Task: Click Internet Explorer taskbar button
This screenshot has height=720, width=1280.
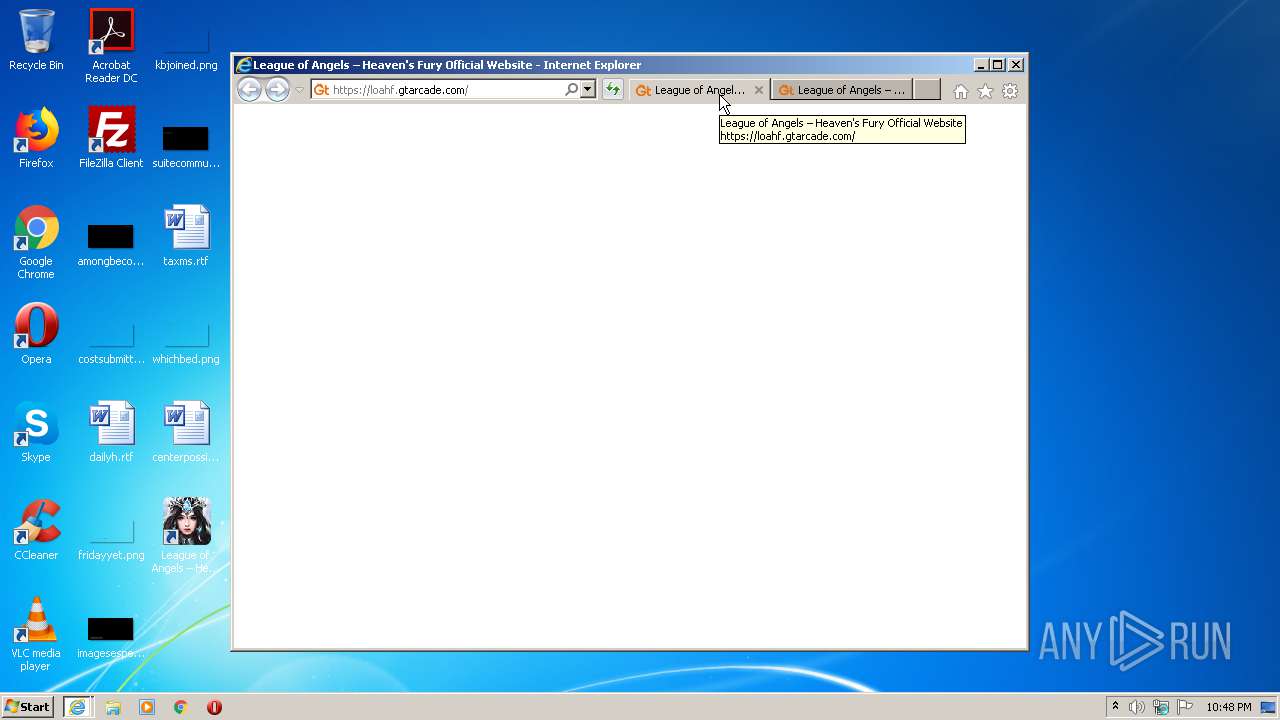Action: click(77, 707)
